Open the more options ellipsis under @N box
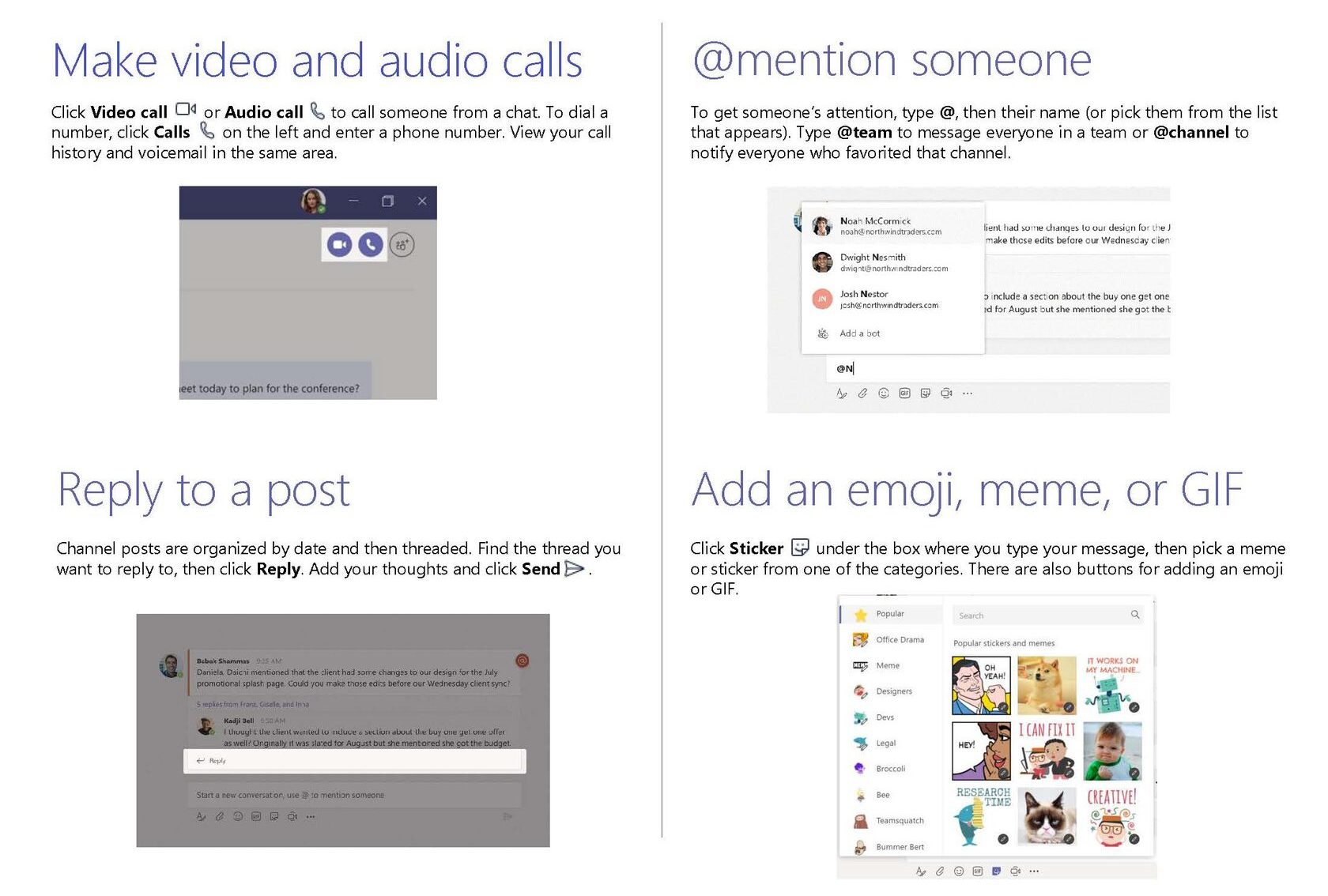The width and height of the screenshot is (1328, 896). coord(968,393)
